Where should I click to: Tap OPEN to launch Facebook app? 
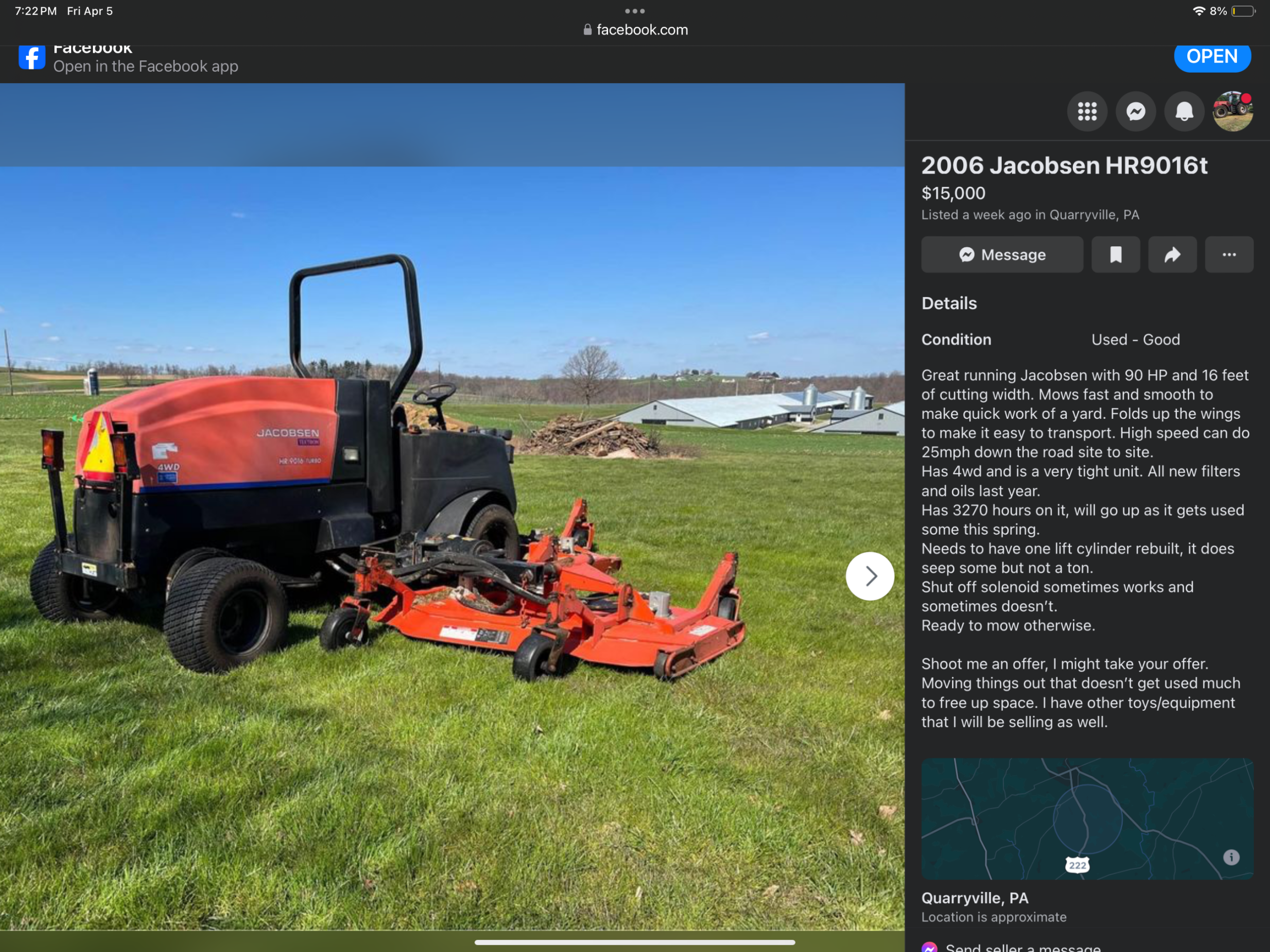(x=1212, y=57)
